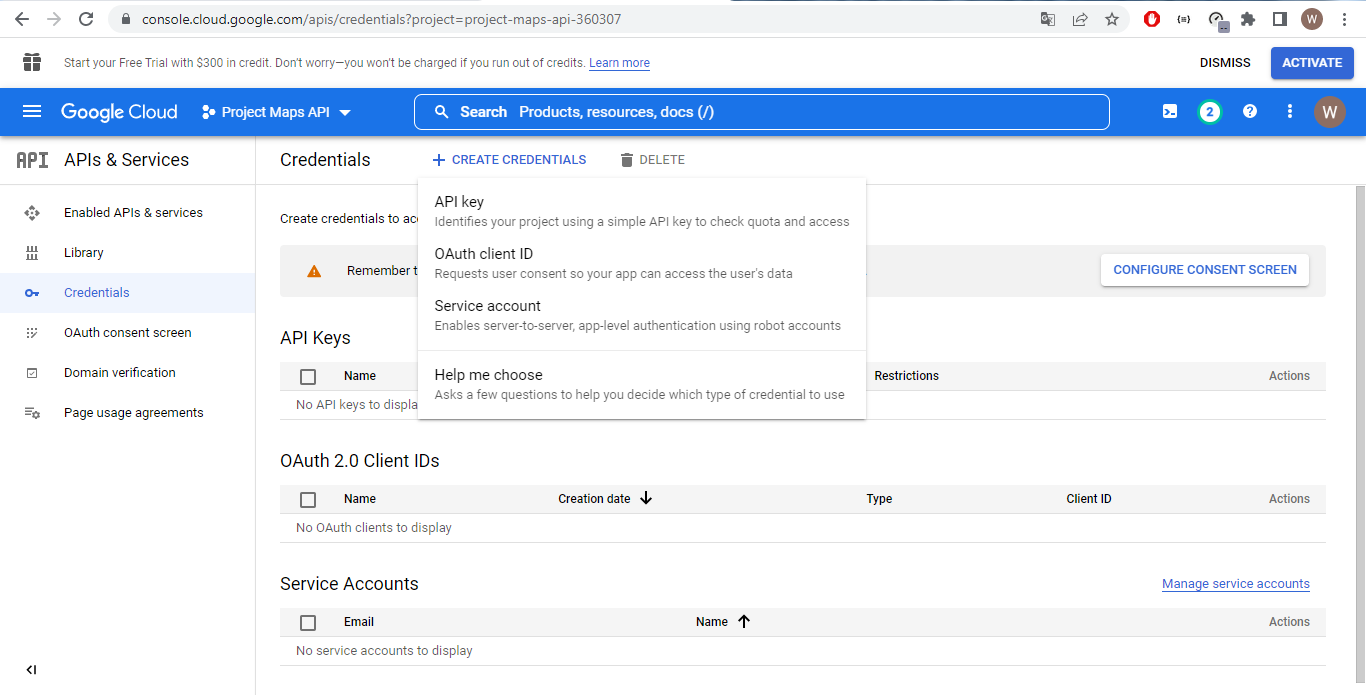Screen dimensions: 1366x695
Task: Click CREATE CREDENTIALS button
Action: [x=509, y=160]
